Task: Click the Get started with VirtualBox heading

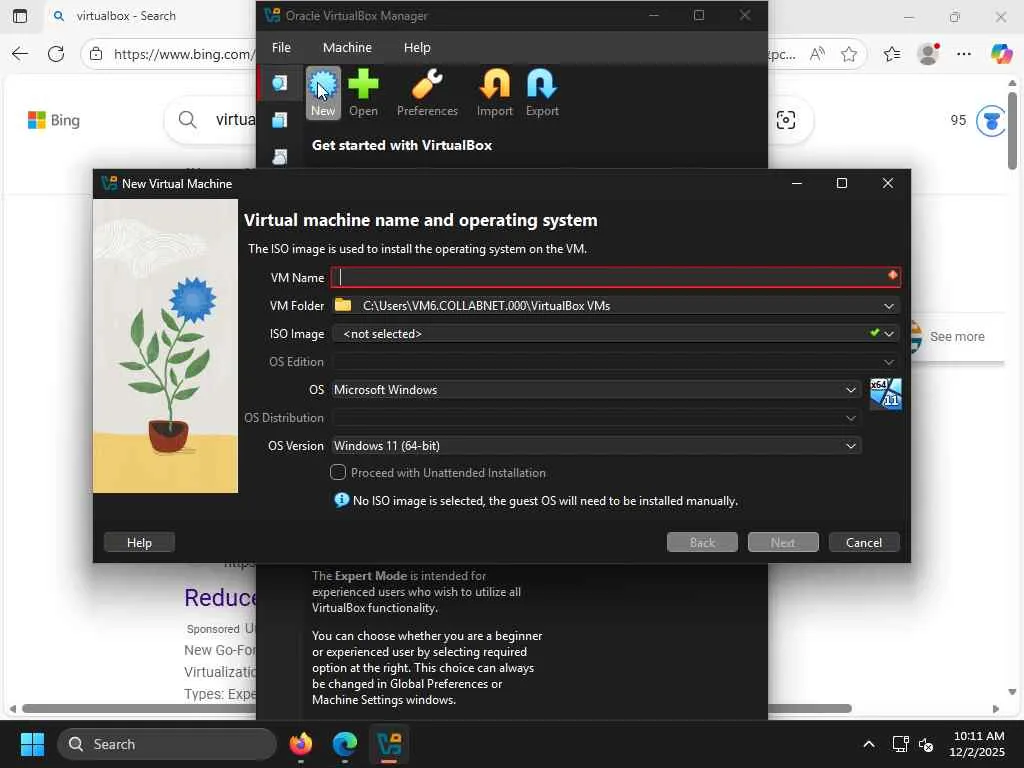Action: 402,145
